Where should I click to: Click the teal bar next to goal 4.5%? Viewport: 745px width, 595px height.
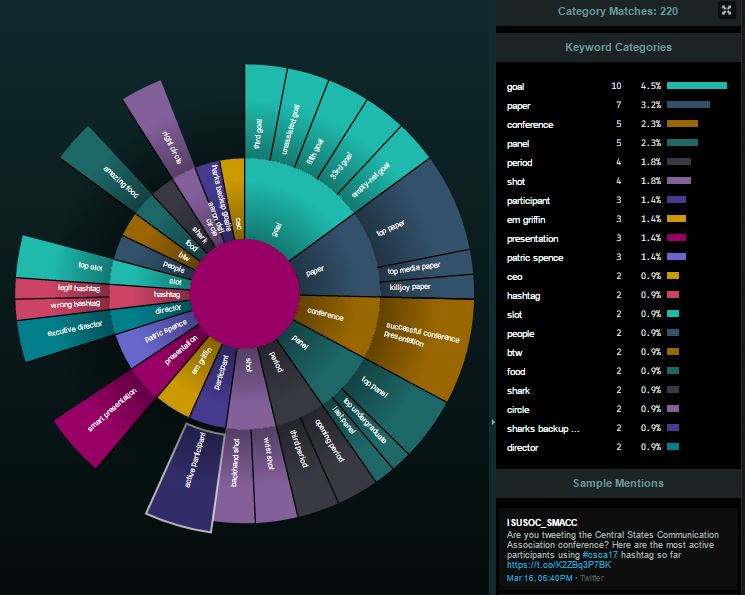(697, 86)
